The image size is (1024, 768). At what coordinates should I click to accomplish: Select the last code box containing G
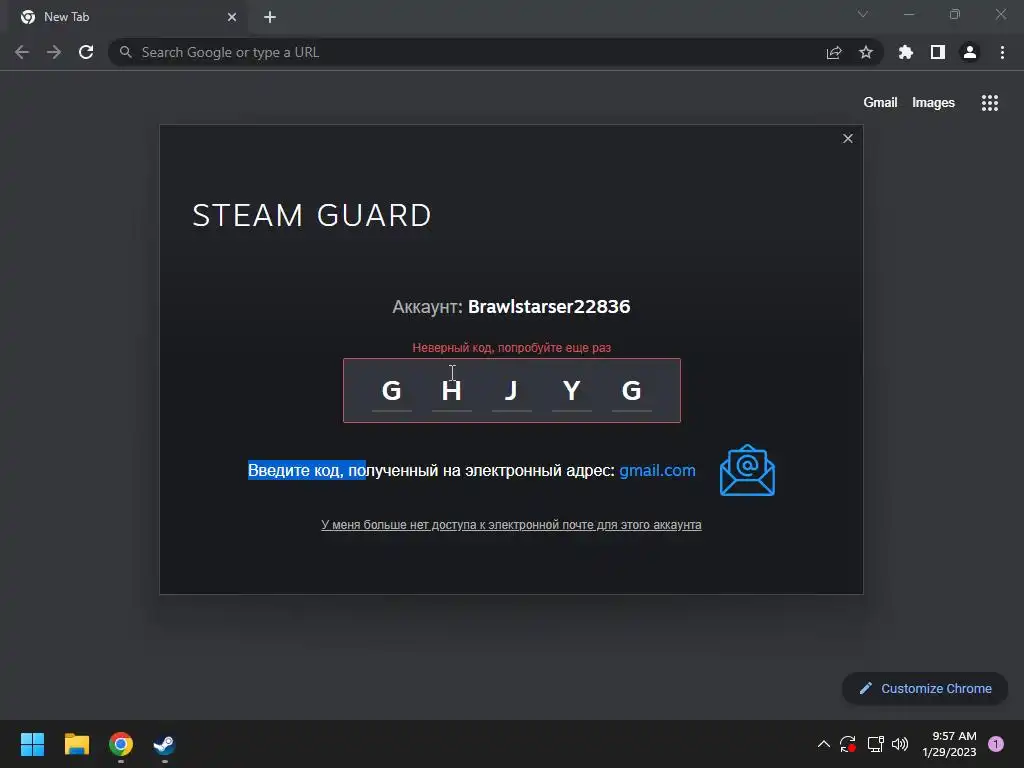tap(632, 391)
